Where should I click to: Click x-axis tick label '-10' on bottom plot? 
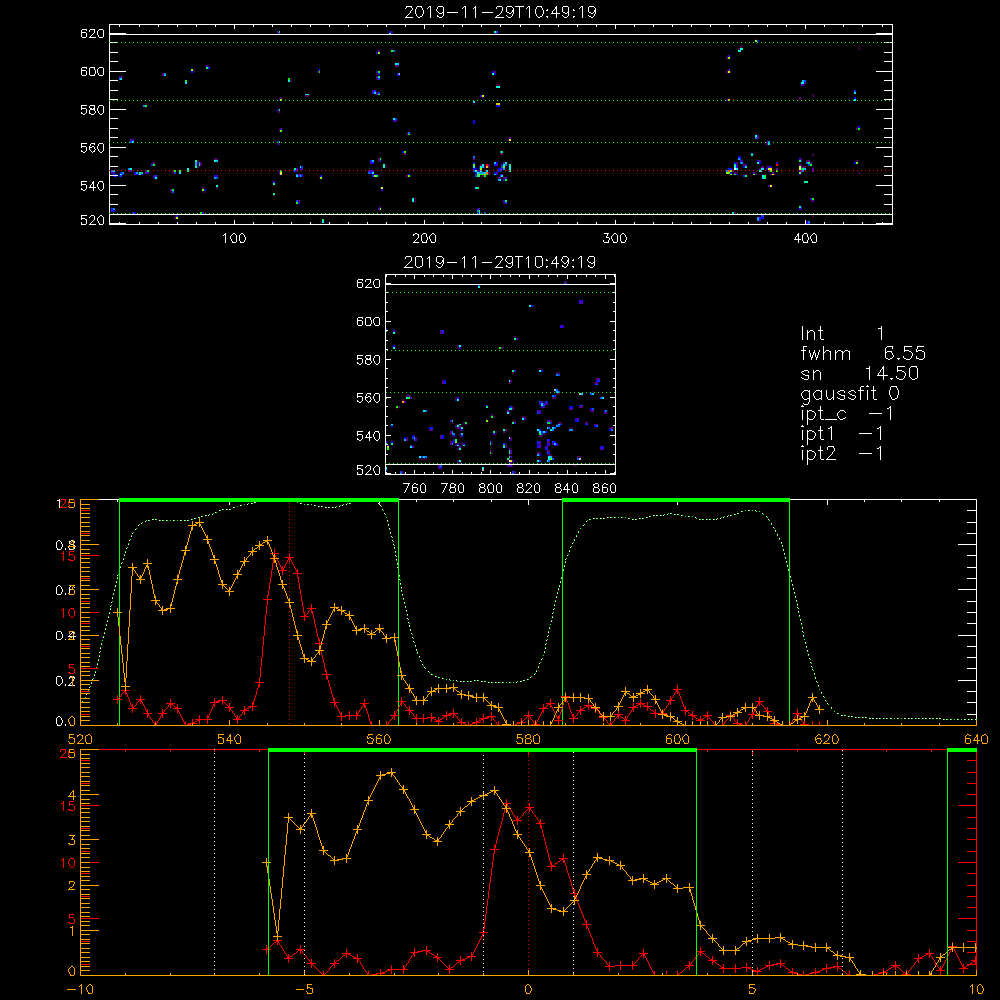[x=80, y=989]
